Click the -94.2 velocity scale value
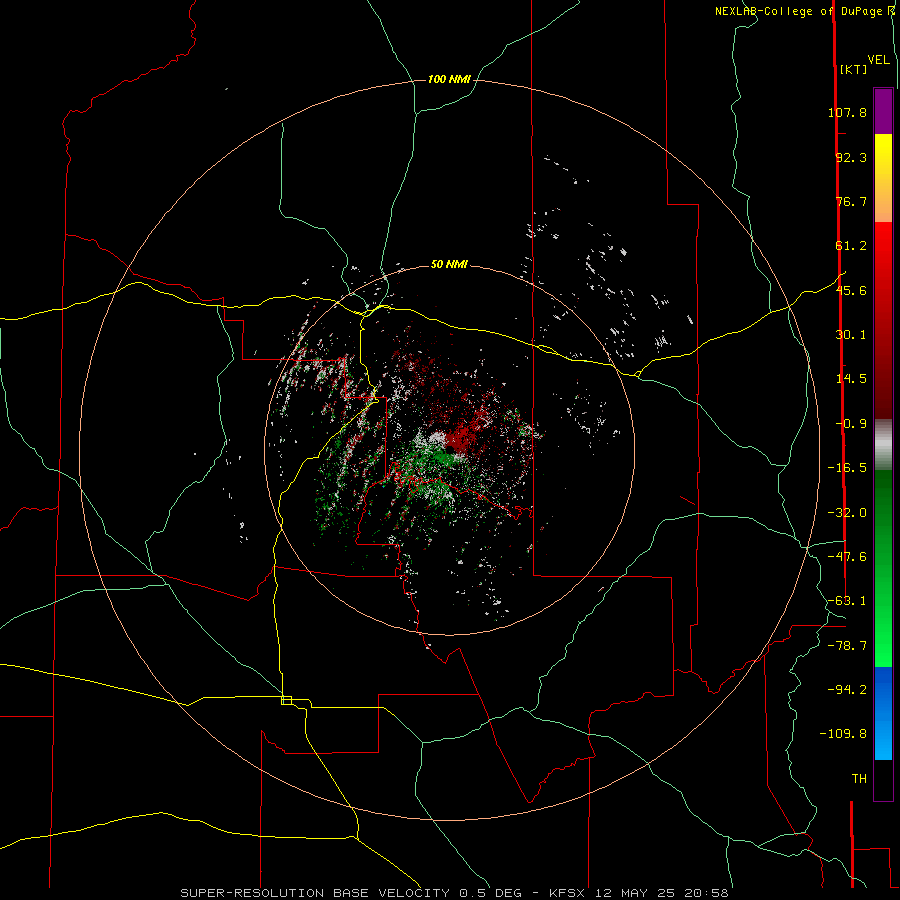Viewport: 900px width, 900px height. click(x=847, y=689)
